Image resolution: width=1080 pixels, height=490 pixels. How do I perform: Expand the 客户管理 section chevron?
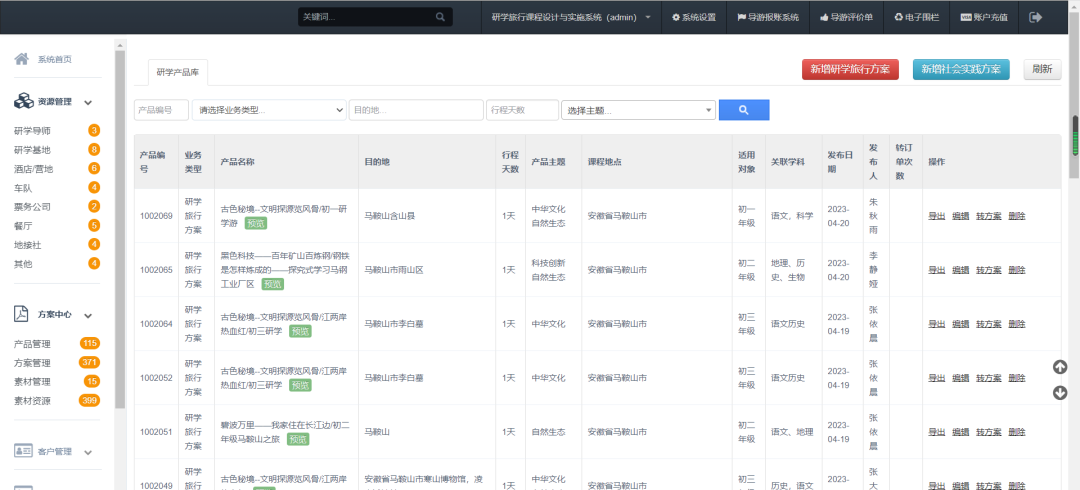pos(88,453)
